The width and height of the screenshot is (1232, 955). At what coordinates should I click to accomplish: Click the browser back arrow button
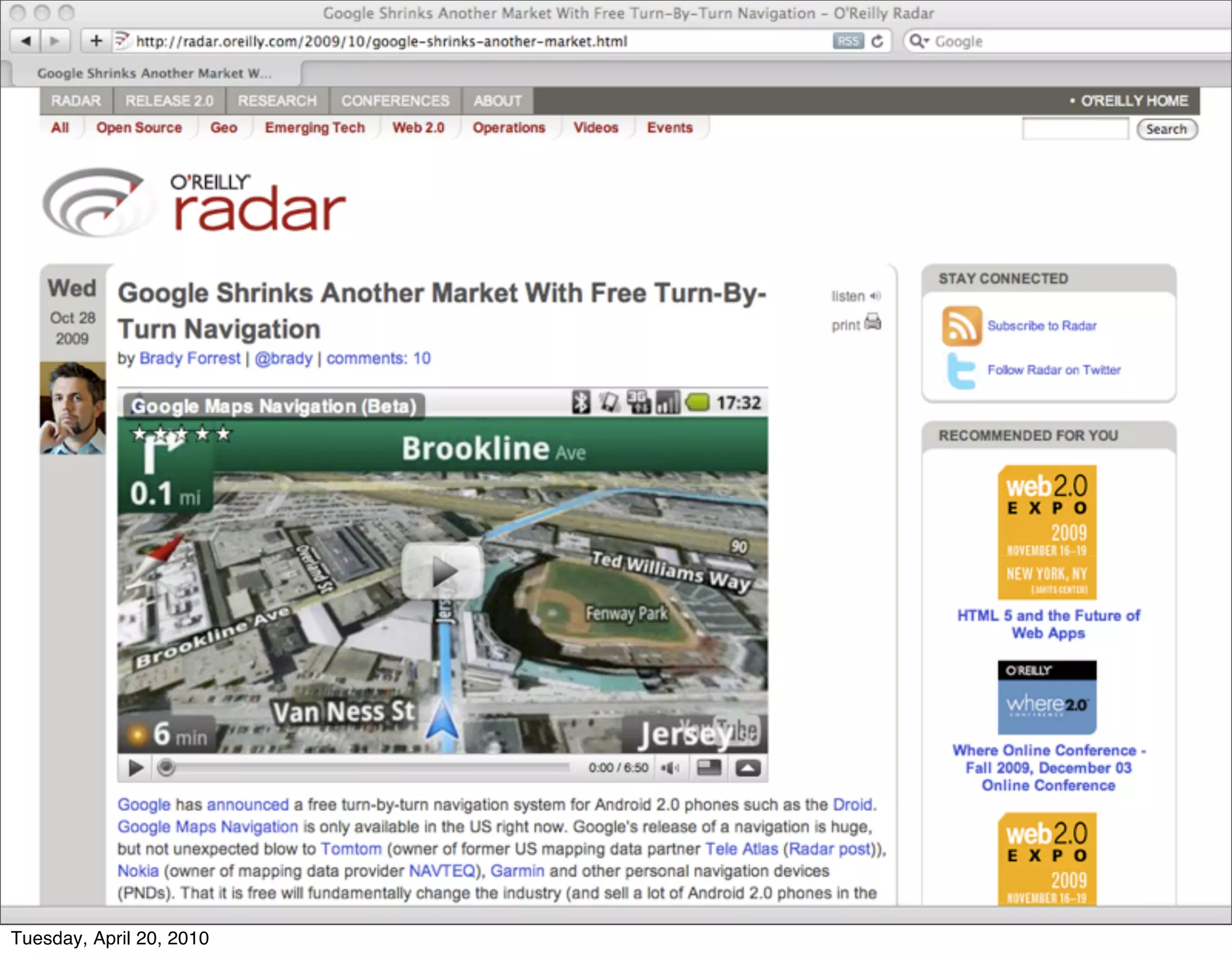tap(26, 41)
